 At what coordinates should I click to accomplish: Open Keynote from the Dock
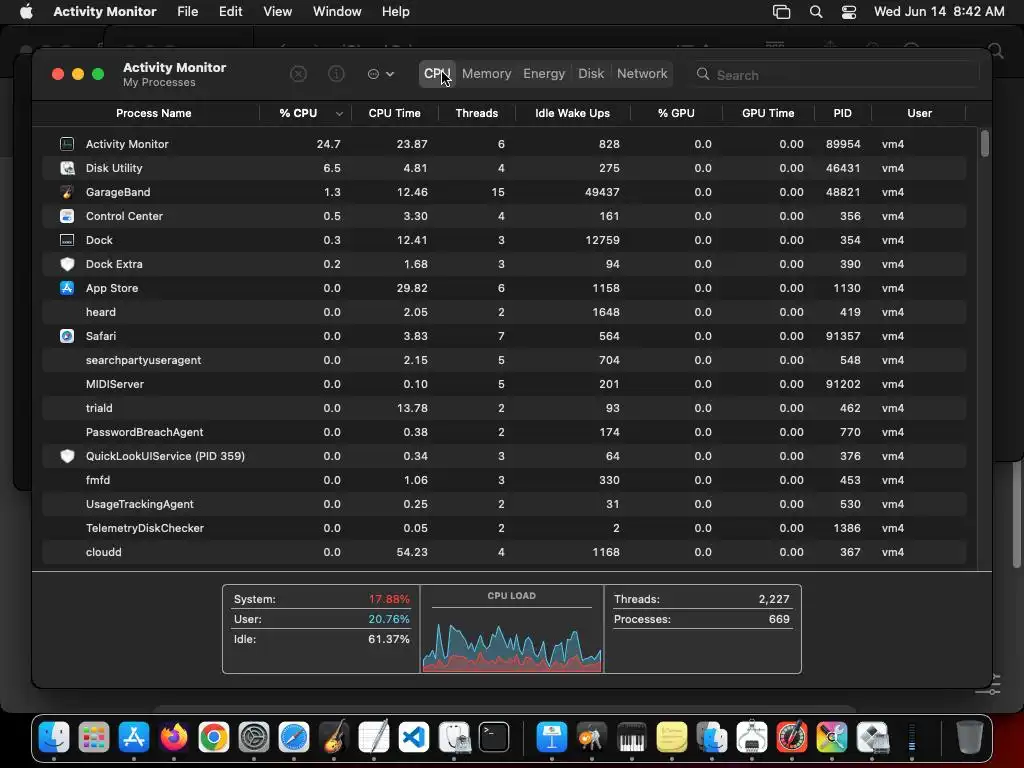pyautogui.click(x=552, y=738)
